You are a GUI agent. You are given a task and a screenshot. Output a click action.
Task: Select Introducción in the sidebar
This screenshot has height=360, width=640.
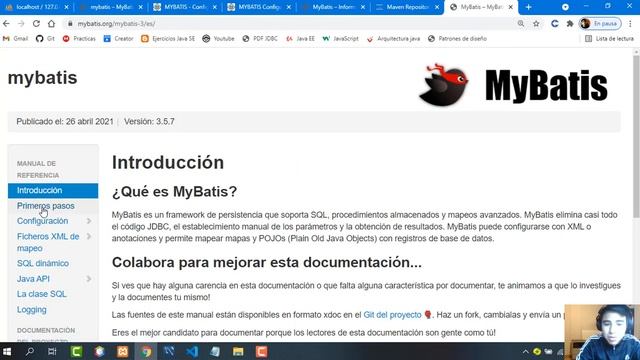pyautogui.click(x=53, y=191)
